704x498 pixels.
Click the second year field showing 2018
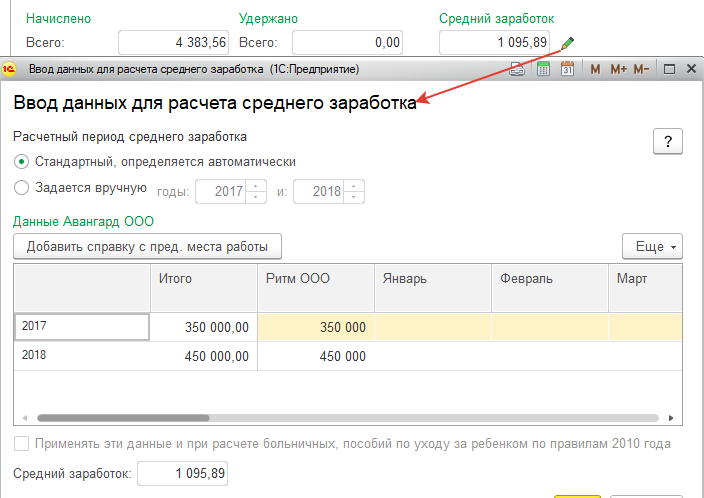(x=318, y=191)
